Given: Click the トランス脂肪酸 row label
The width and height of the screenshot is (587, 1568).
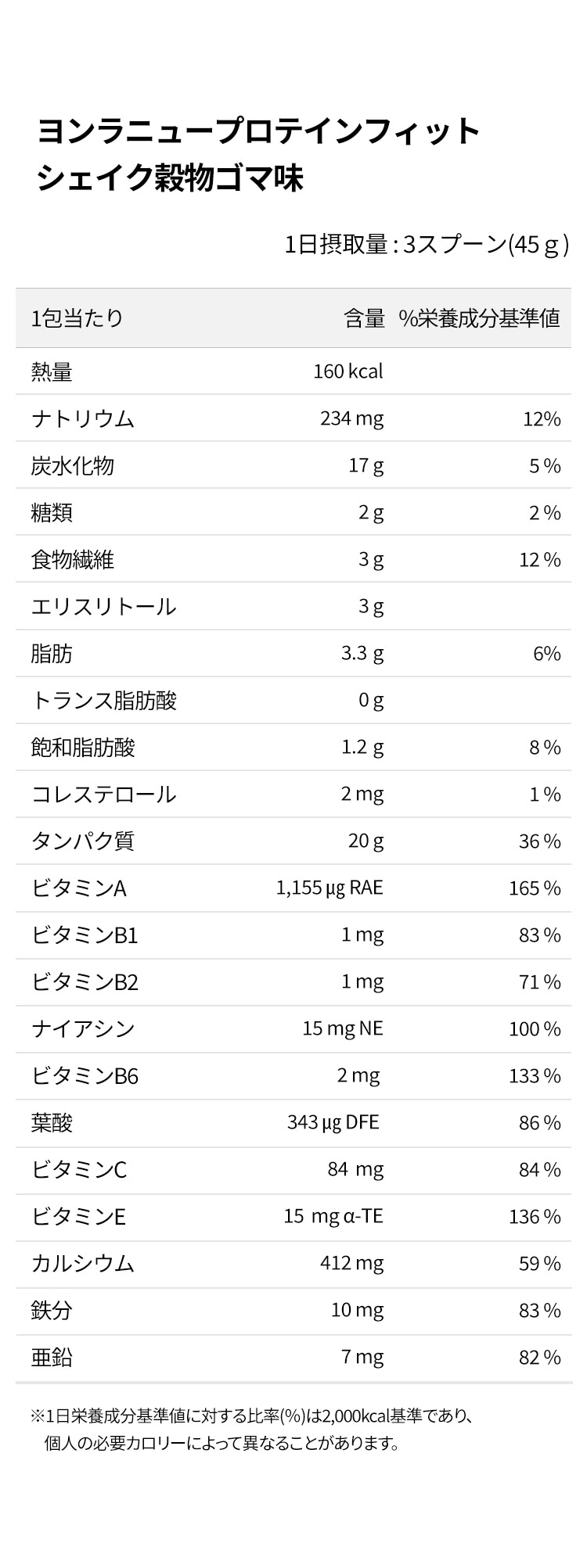Looking at the screenshot, I should tap(103, 700).
